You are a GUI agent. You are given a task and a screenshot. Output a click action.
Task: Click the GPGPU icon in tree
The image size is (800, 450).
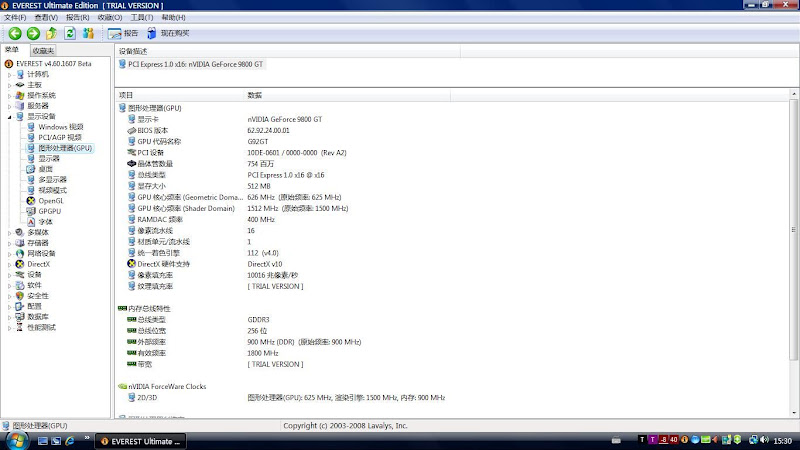[x=31, y=211]
